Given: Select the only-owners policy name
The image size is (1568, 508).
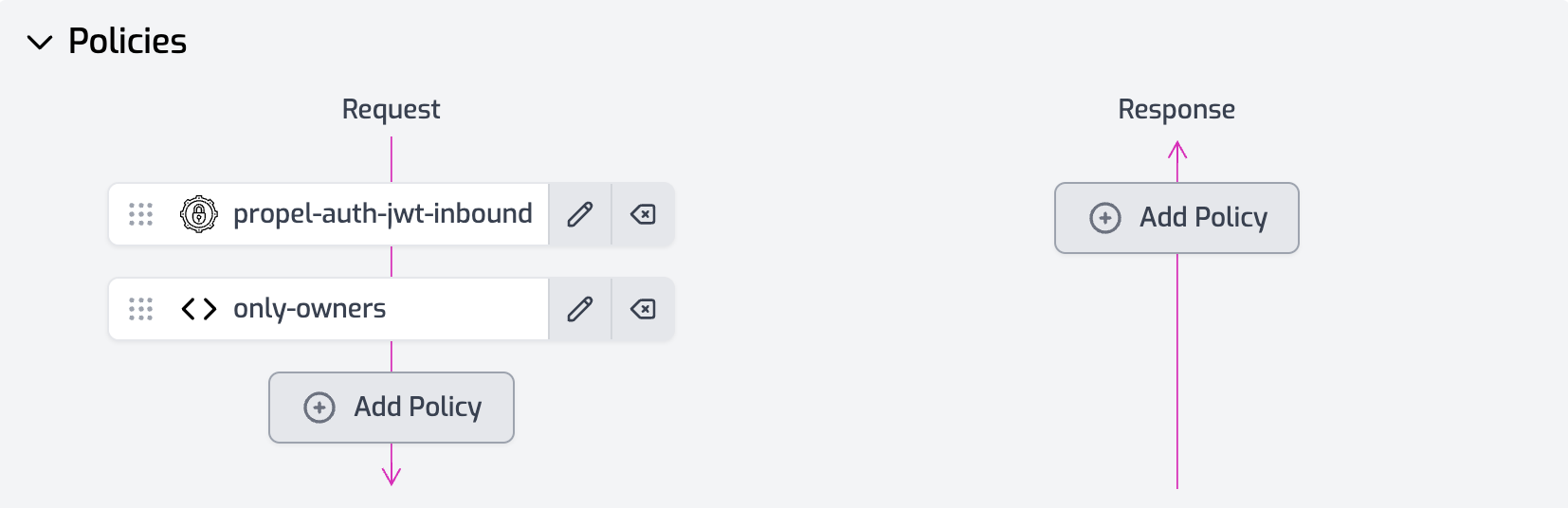Looking at the screenshot, I should click(x=309, y=309).
